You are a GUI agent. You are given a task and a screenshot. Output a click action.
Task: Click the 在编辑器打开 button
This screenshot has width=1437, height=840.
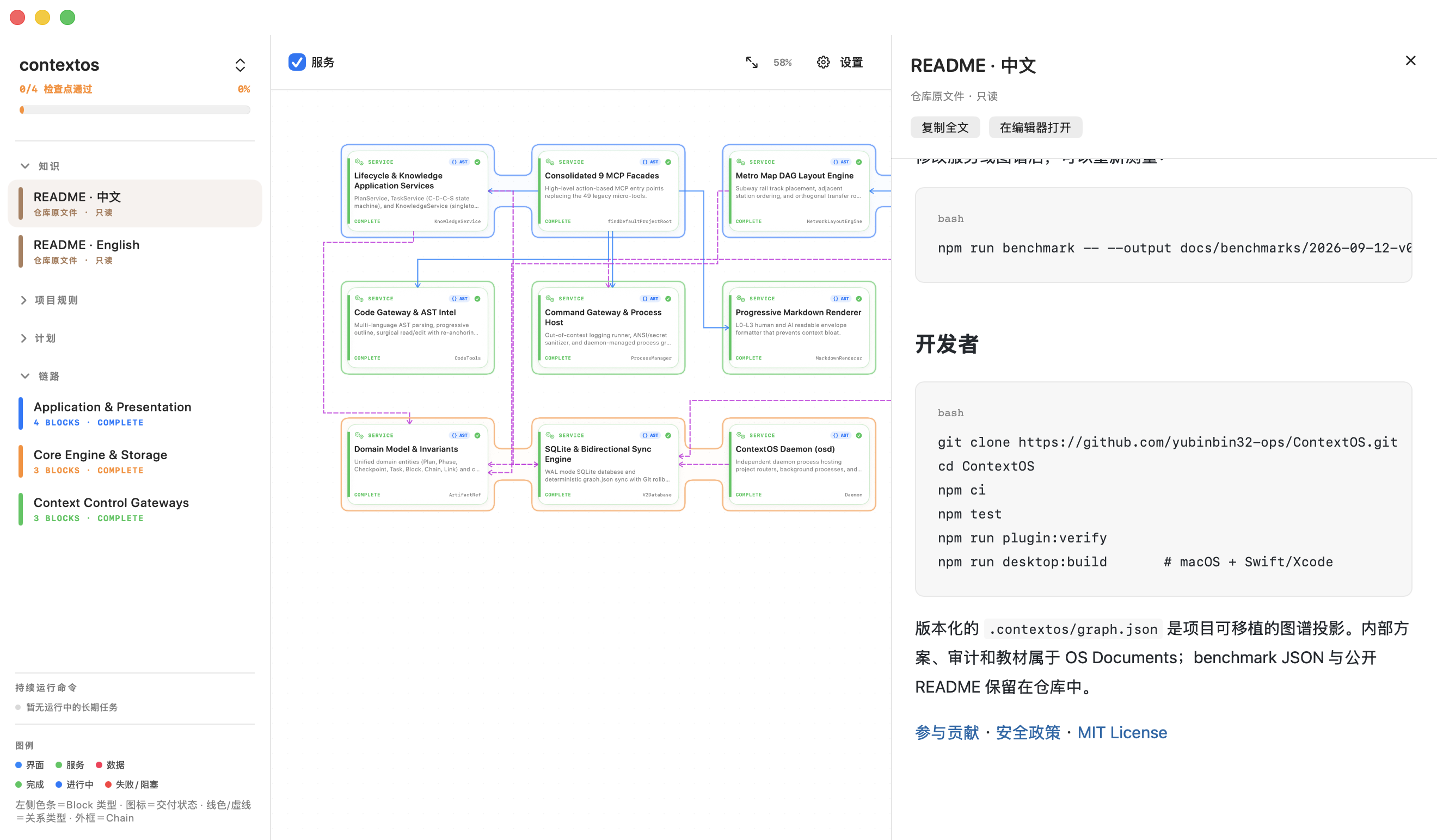pos(1035,127)
